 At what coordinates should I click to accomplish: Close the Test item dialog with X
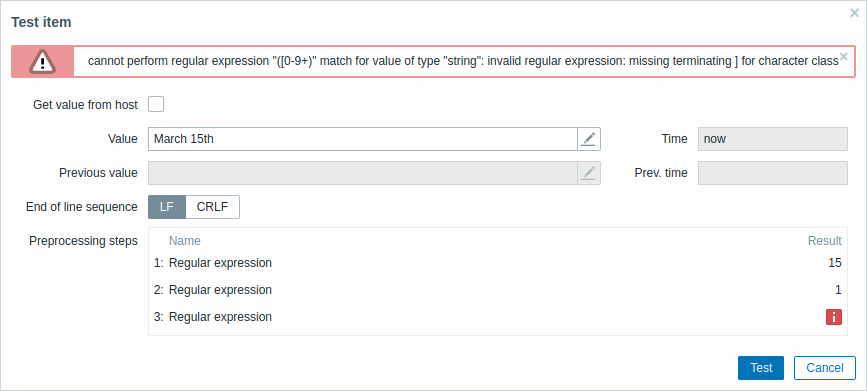coord(854,13)
